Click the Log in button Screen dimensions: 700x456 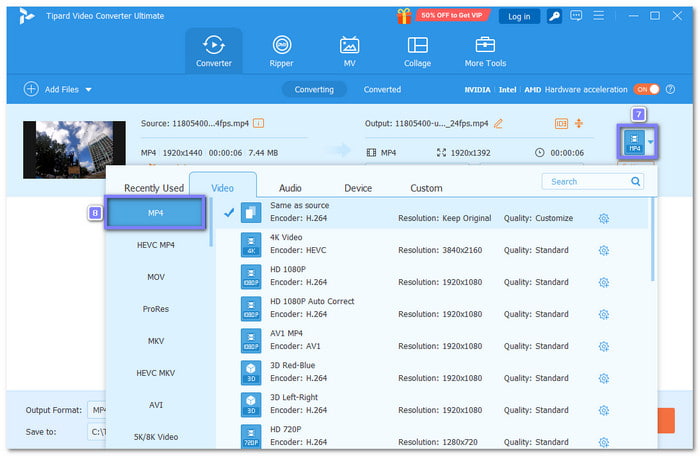[519, 16]
